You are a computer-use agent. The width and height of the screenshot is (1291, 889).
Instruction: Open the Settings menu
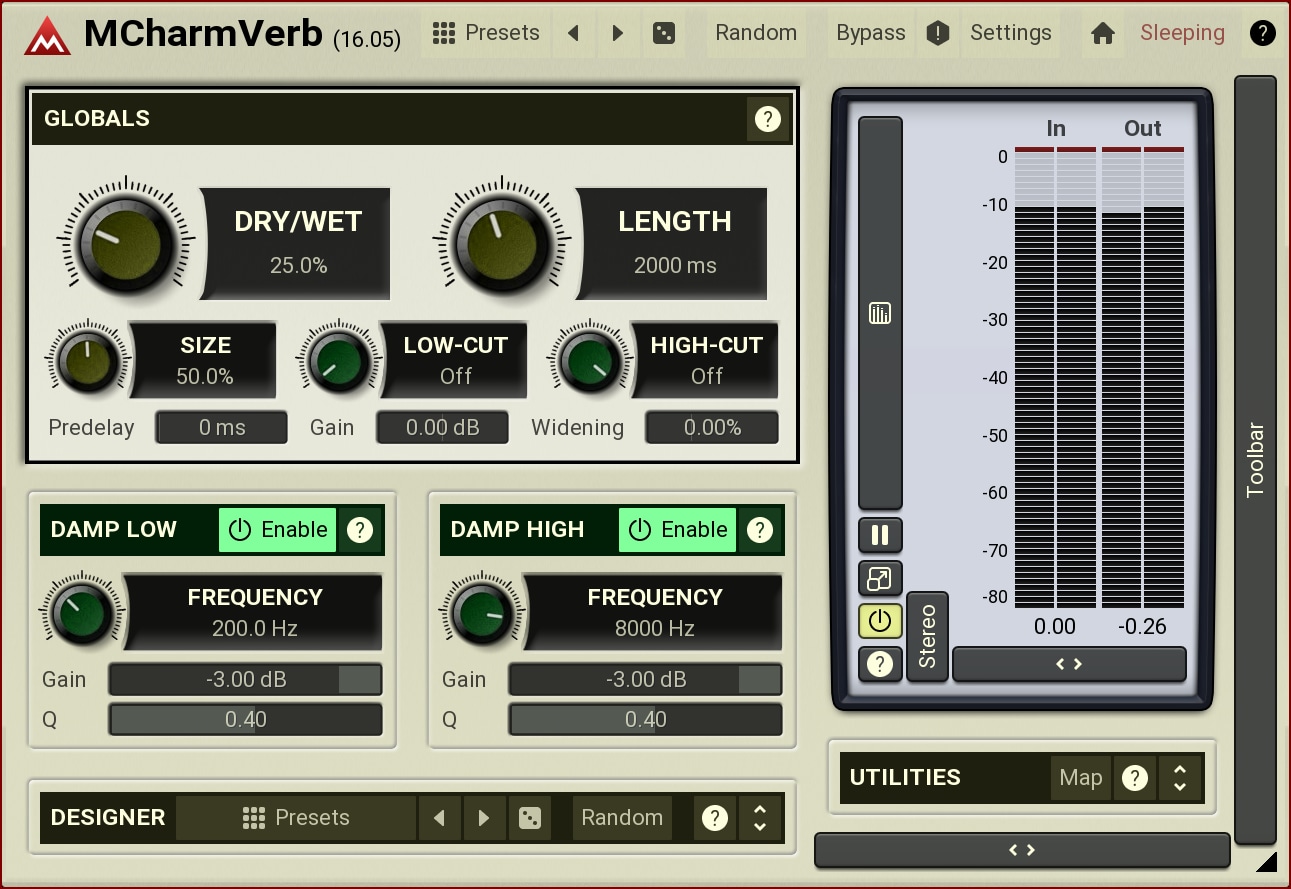1011,33
